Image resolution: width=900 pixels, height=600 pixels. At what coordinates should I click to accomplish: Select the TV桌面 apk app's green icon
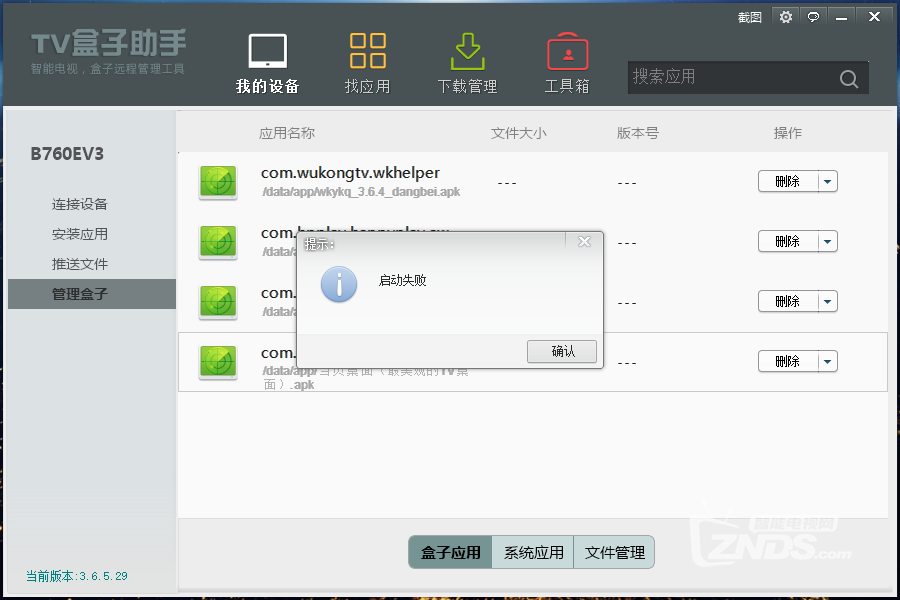coord(218,362)
